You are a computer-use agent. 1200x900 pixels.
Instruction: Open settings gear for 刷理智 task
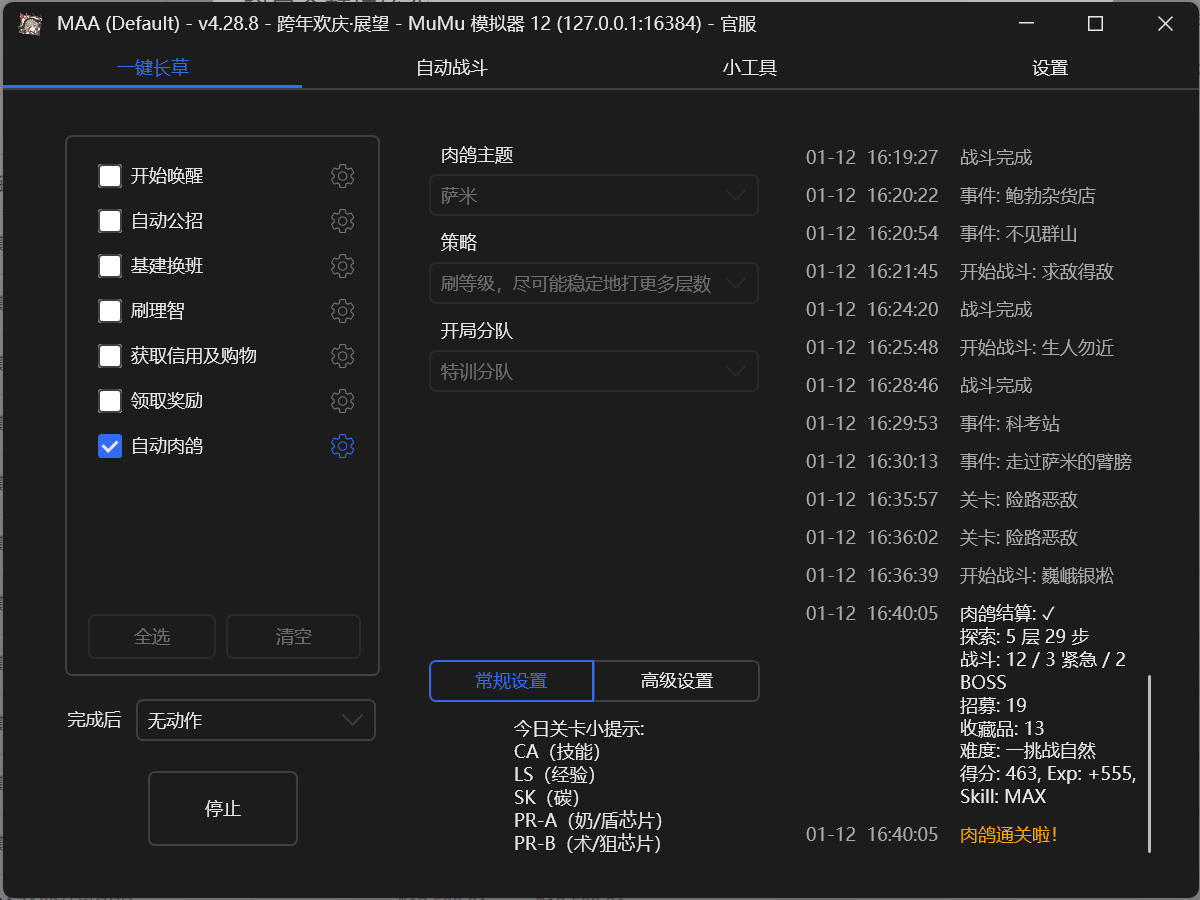point(342,311)
